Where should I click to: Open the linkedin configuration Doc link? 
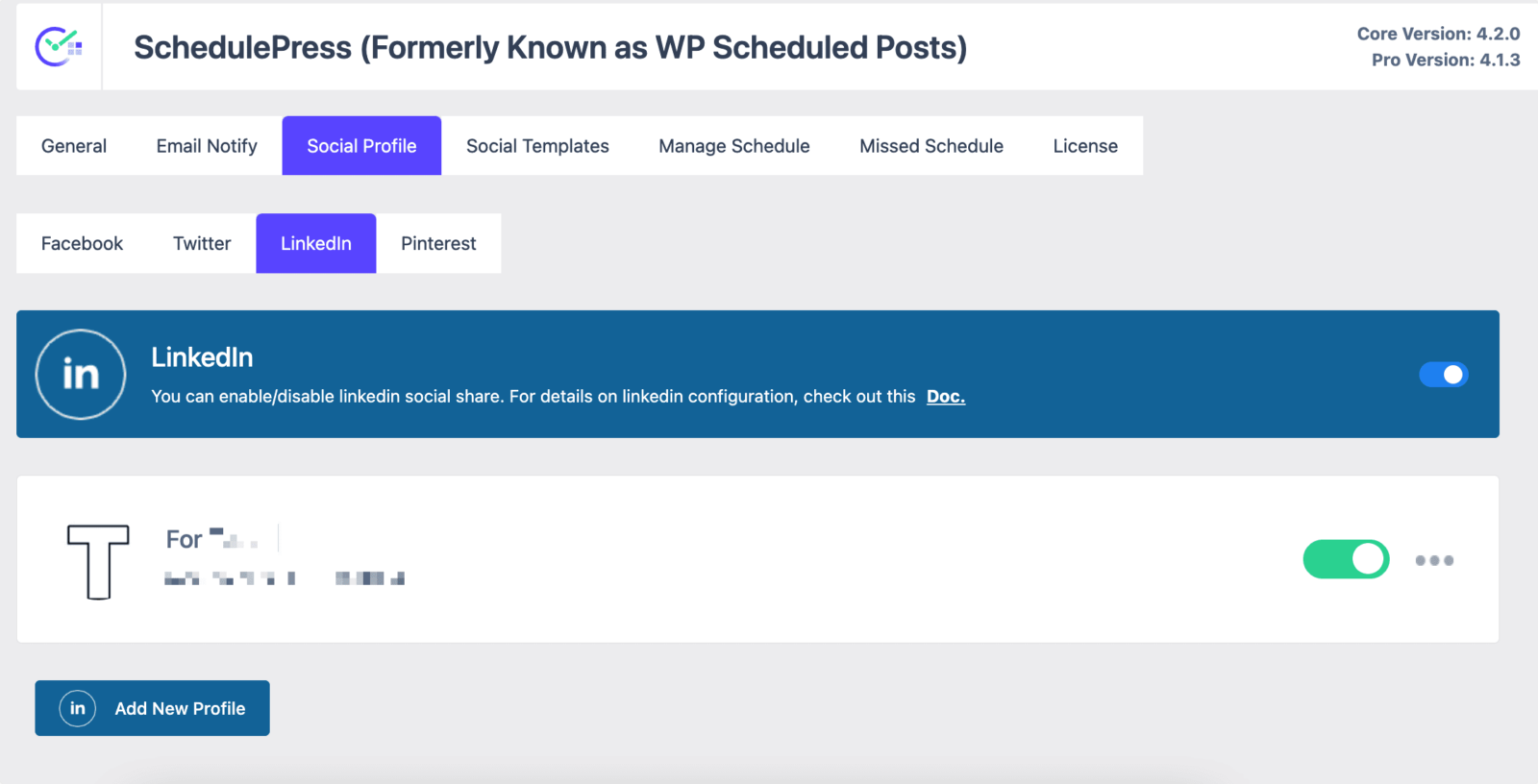[x=945, y=396]
